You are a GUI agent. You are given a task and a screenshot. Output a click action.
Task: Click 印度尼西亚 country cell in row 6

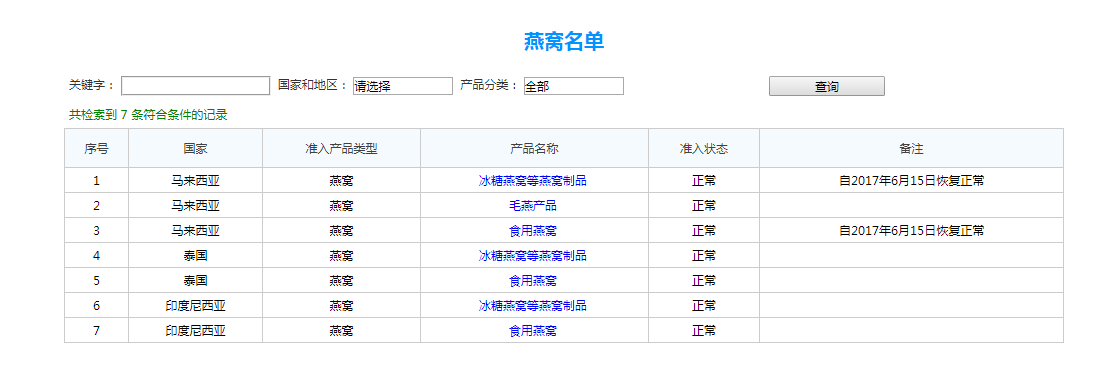coord(195,306)
